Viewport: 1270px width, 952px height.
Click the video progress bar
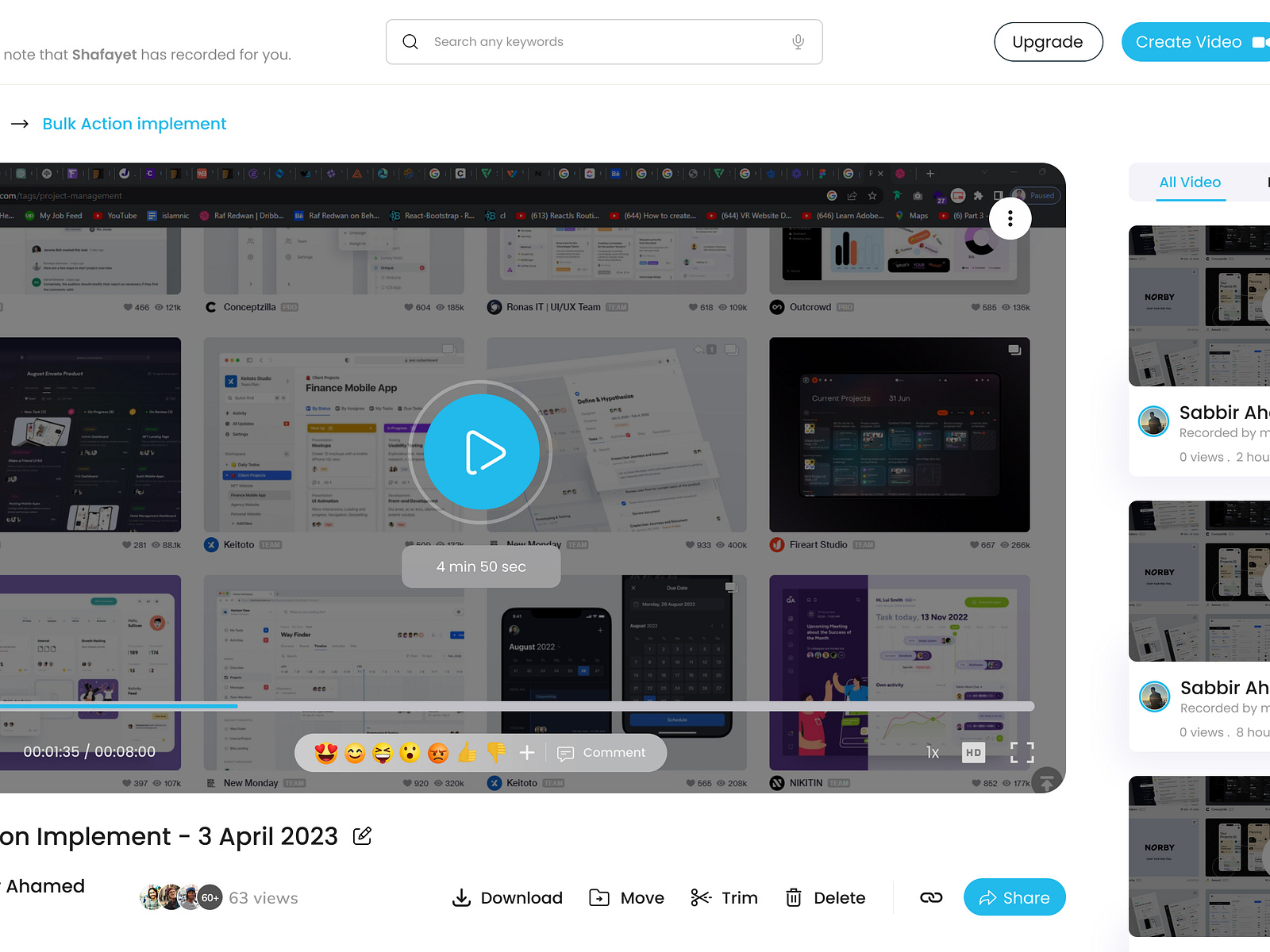[516, 706]
